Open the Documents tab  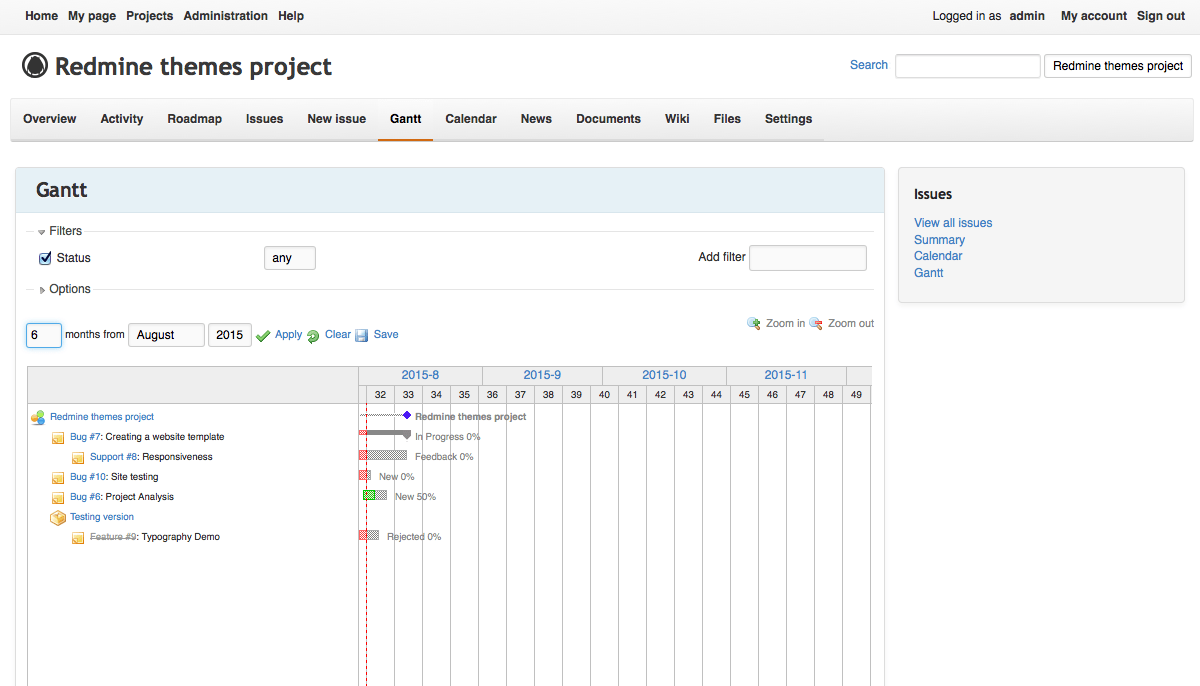608,119
